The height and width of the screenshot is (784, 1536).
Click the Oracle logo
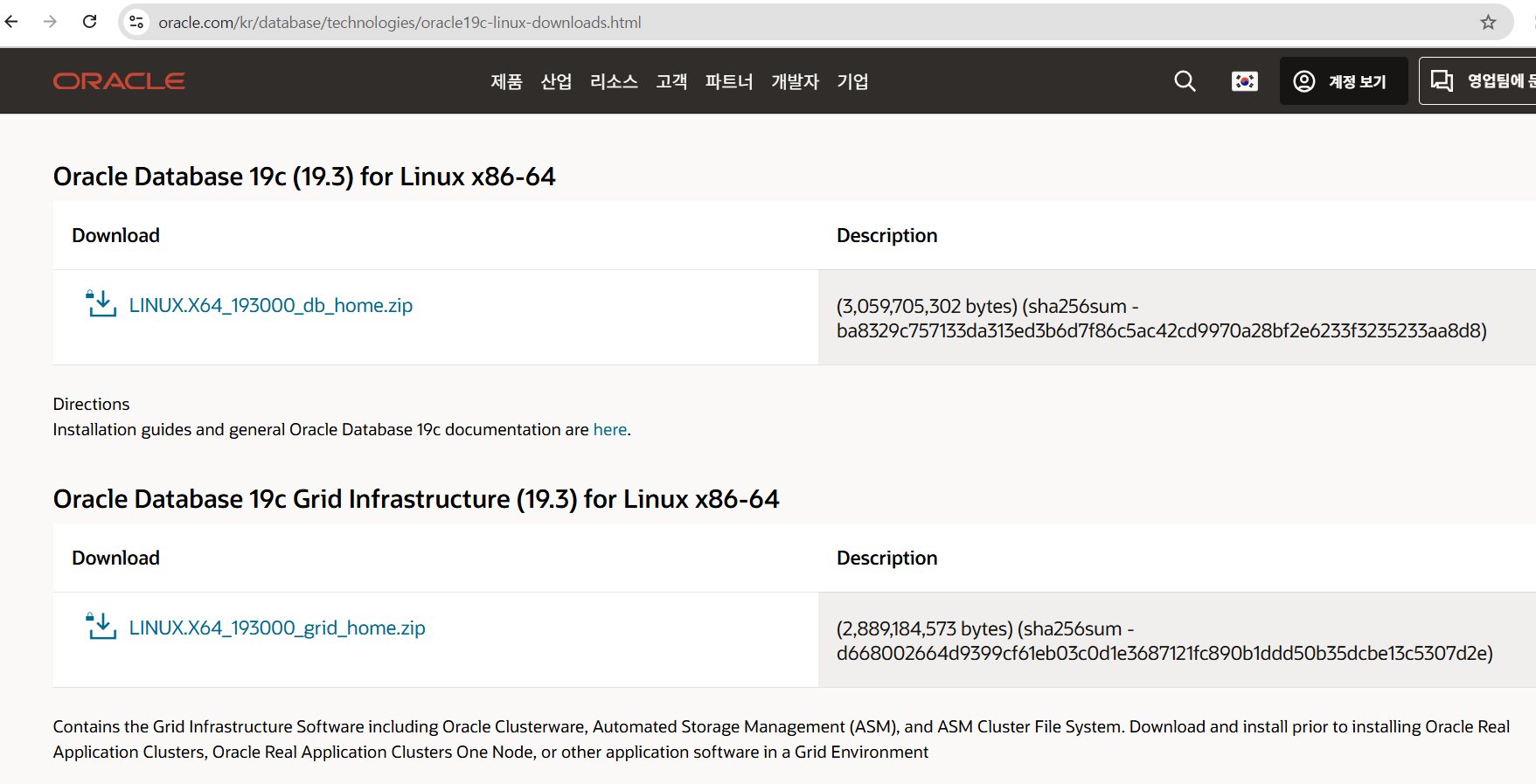pos(119,81)
